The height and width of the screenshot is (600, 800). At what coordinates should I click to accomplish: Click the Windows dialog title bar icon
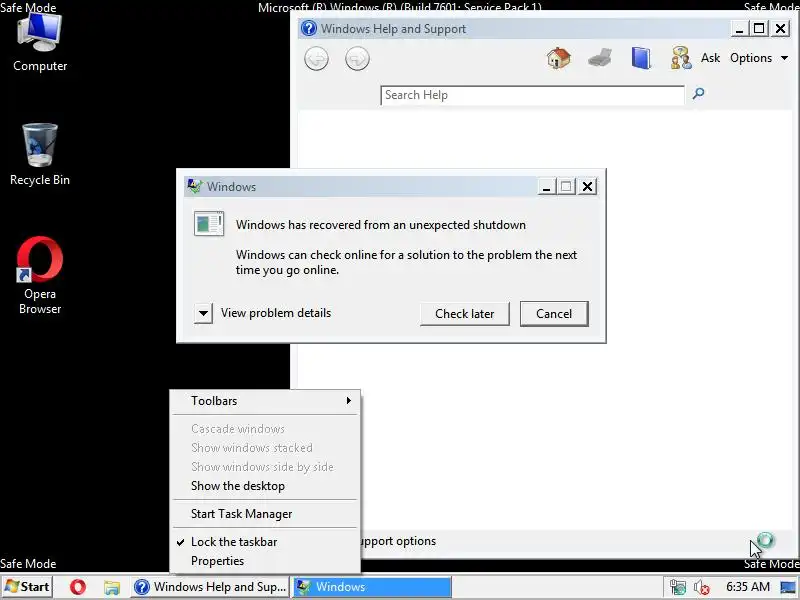click(194, 186)
